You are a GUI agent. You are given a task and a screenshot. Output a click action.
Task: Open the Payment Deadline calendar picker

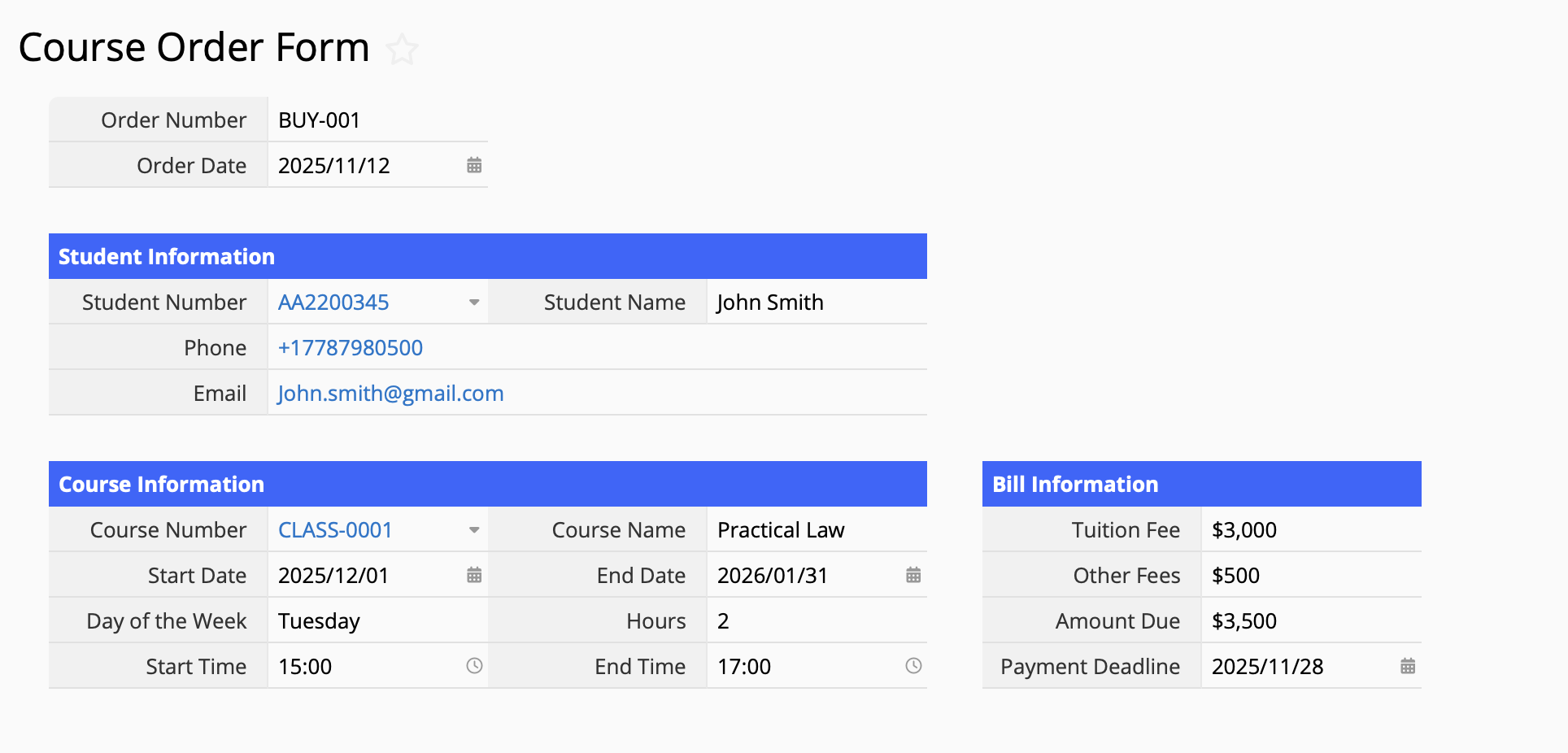point(1408,667)
